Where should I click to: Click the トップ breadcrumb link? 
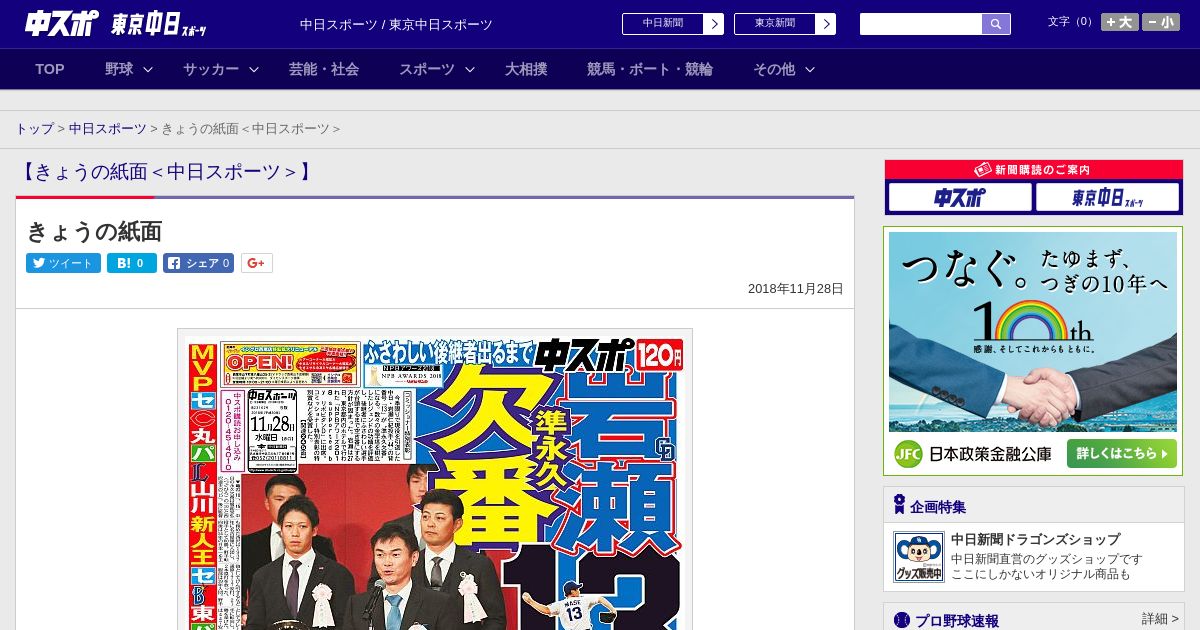34,129
